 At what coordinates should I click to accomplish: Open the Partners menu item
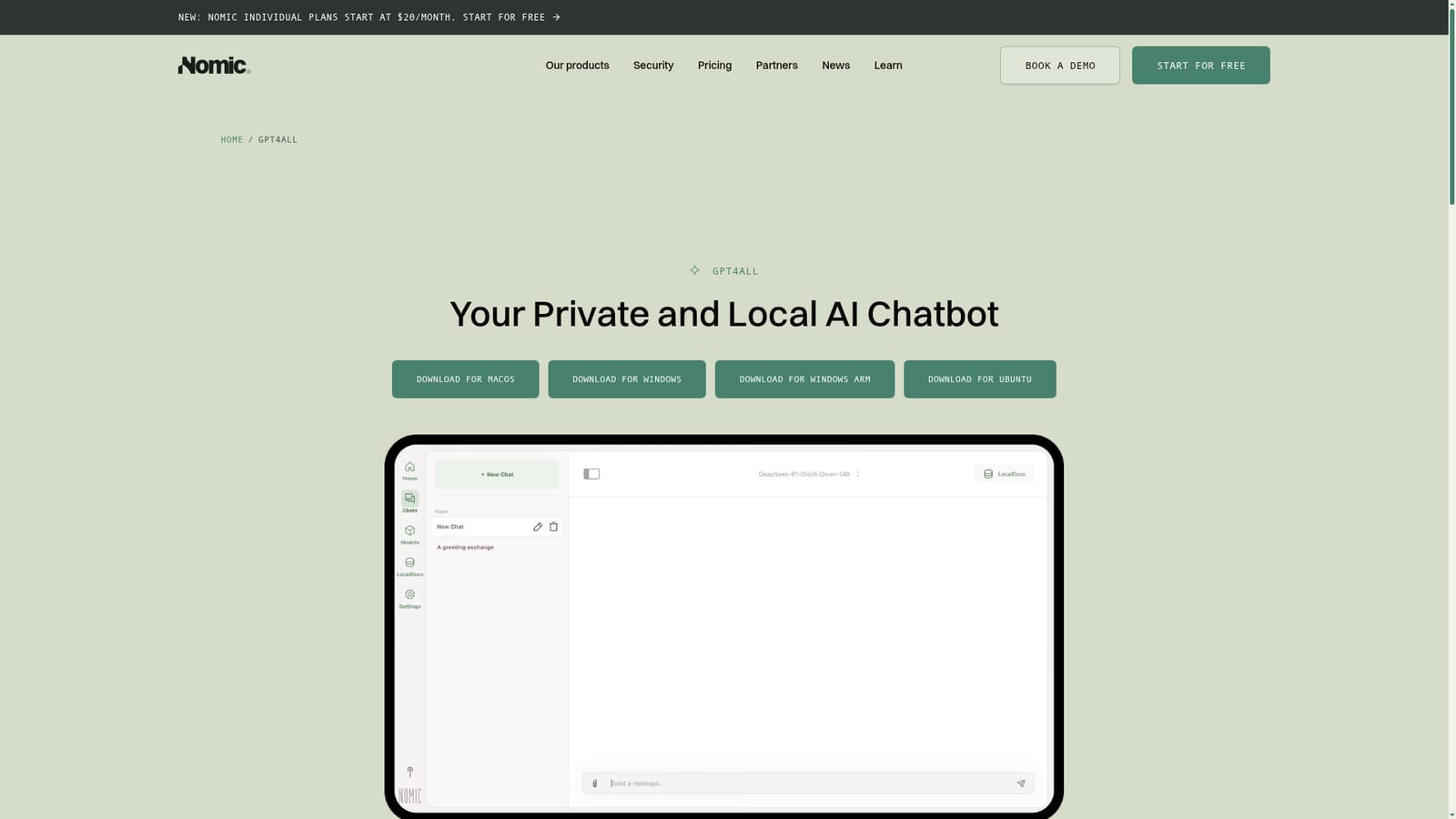point(776,66)
